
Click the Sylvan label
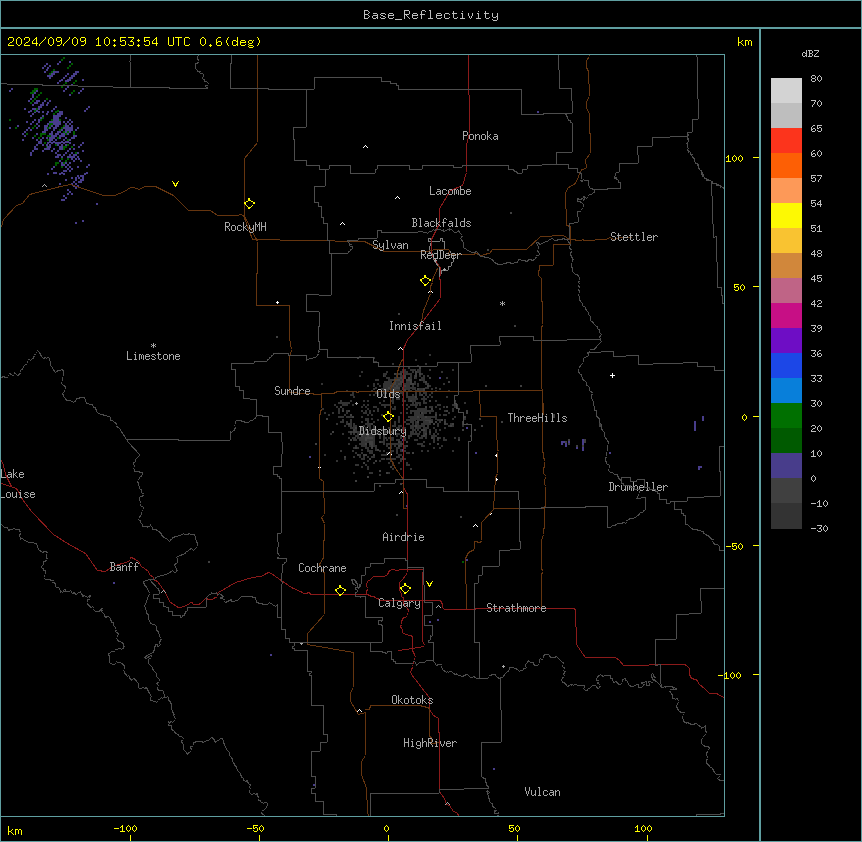(x=390, y=245)
